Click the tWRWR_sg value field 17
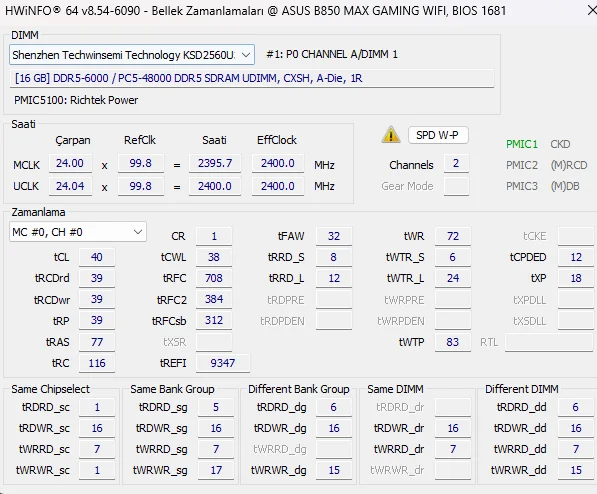 [216, 470]
